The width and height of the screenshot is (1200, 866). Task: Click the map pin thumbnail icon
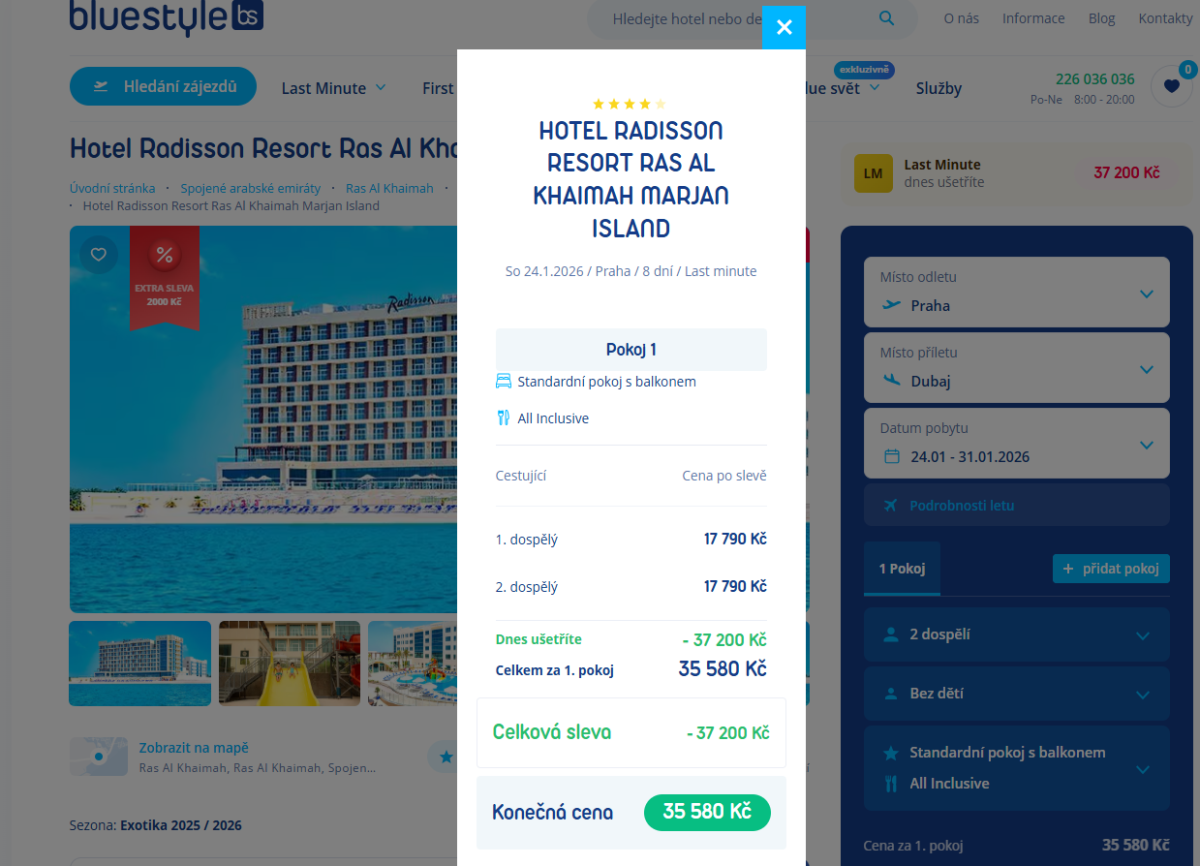tap(99, 757)
